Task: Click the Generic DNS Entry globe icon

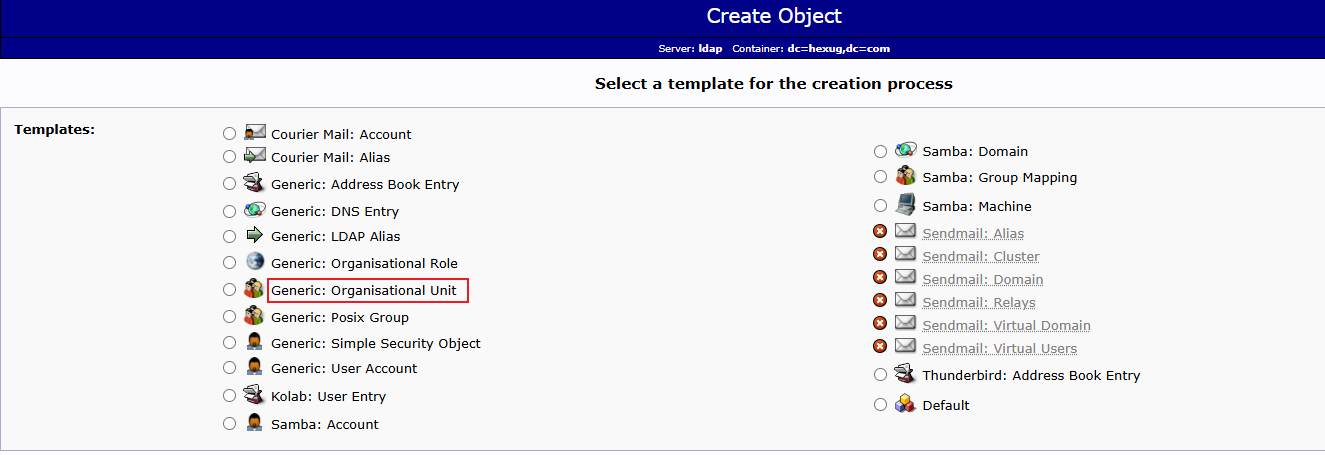Action: tap(255, 210)
